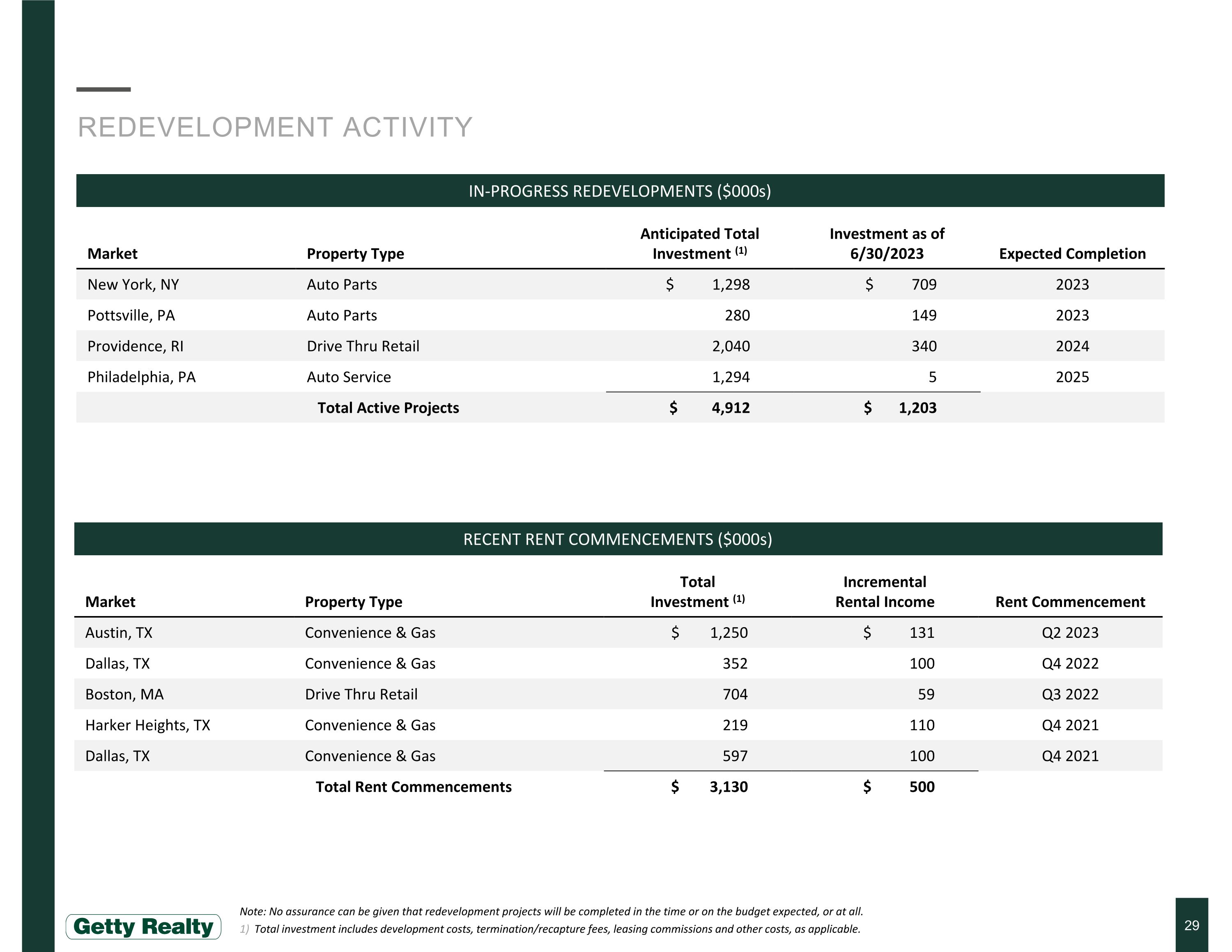Click the page number 29 box
This screenshot has width=1232, height=952.
pos(1191,925)
